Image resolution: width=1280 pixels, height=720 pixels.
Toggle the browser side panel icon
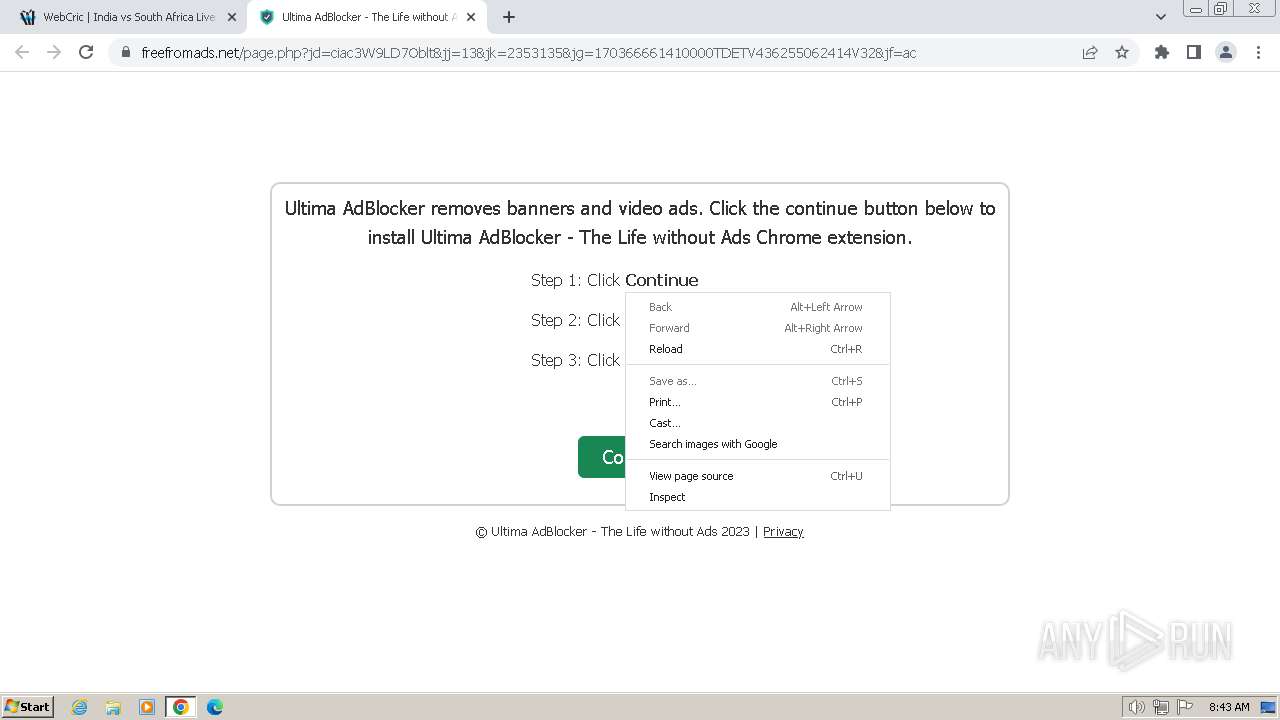(x=1193, y=52)
